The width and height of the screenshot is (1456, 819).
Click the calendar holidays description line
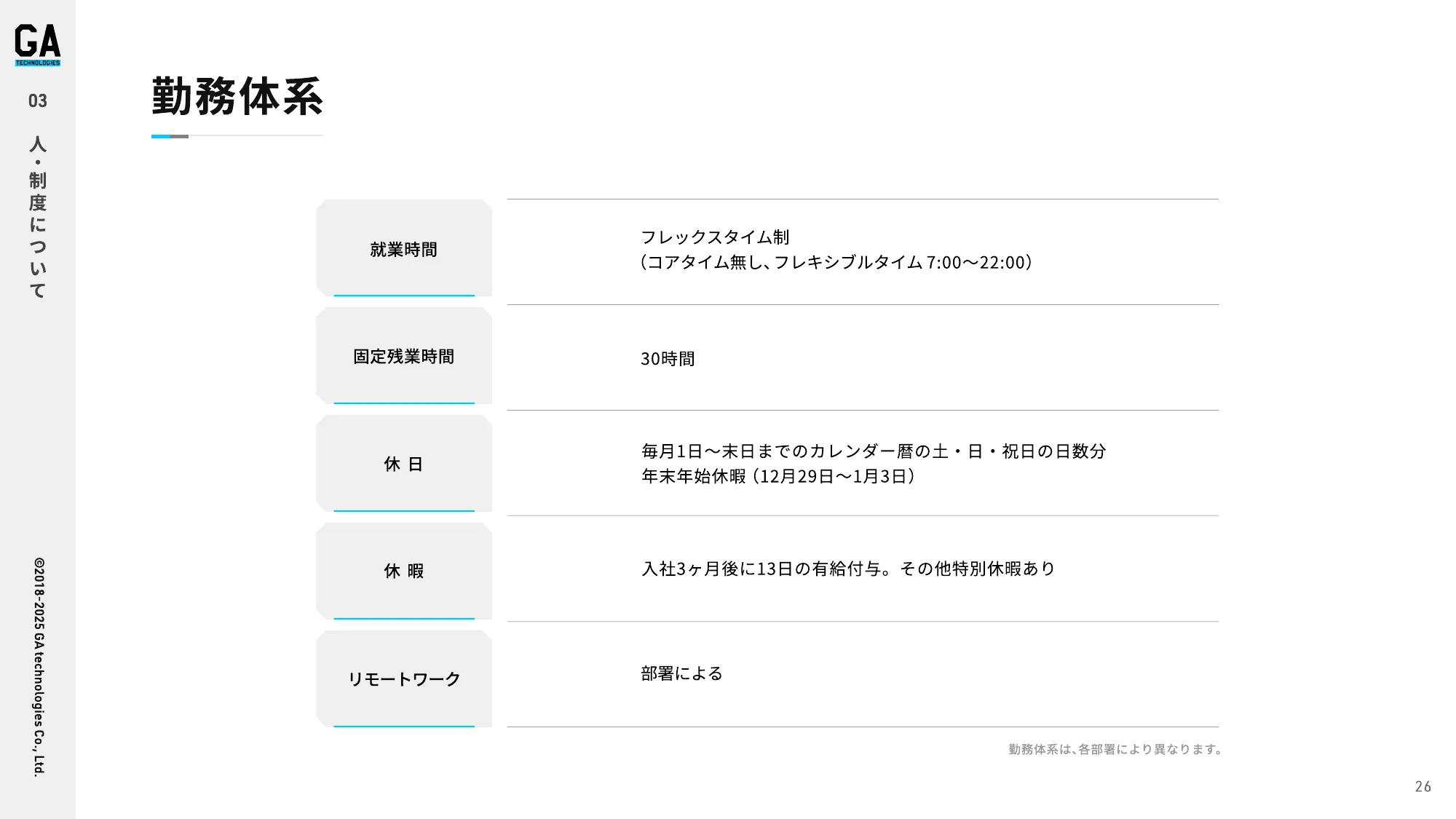(874, 451)
